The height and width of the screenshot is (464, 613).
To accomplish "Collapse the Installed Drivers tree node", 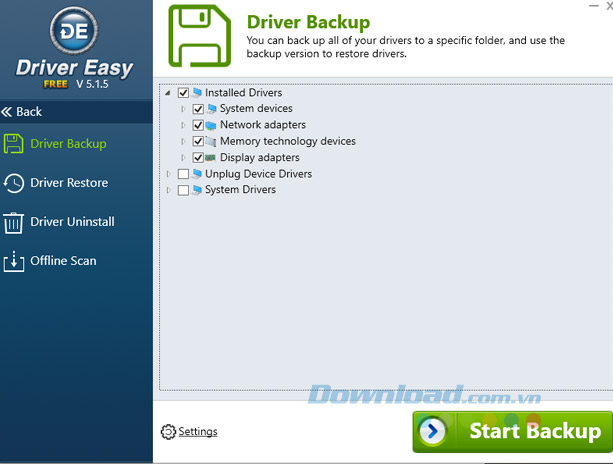I will 168,93.
